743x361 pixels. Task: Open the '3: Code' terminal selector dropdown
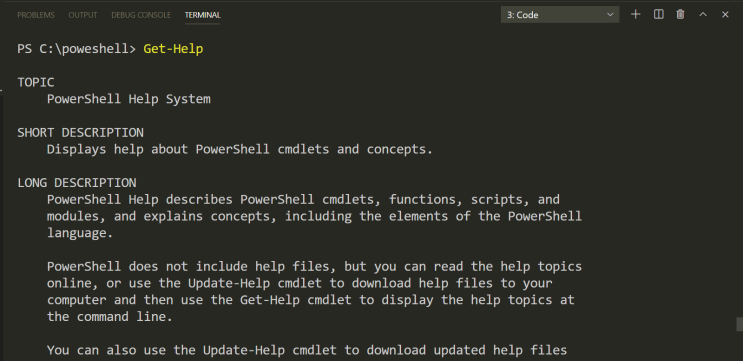pos(560,15)
